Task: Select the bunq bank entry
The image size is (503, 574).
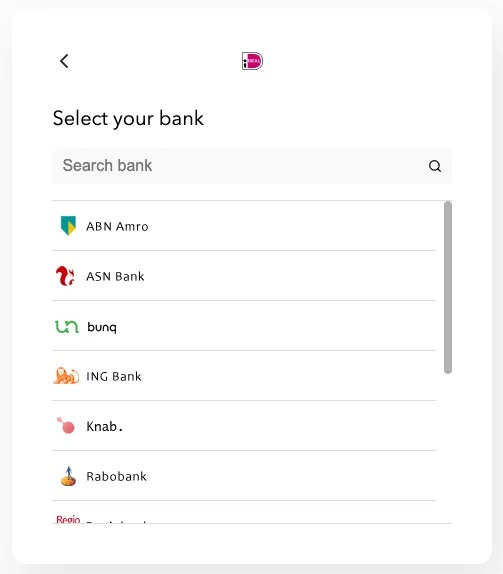Action: (x=244, y=326)
